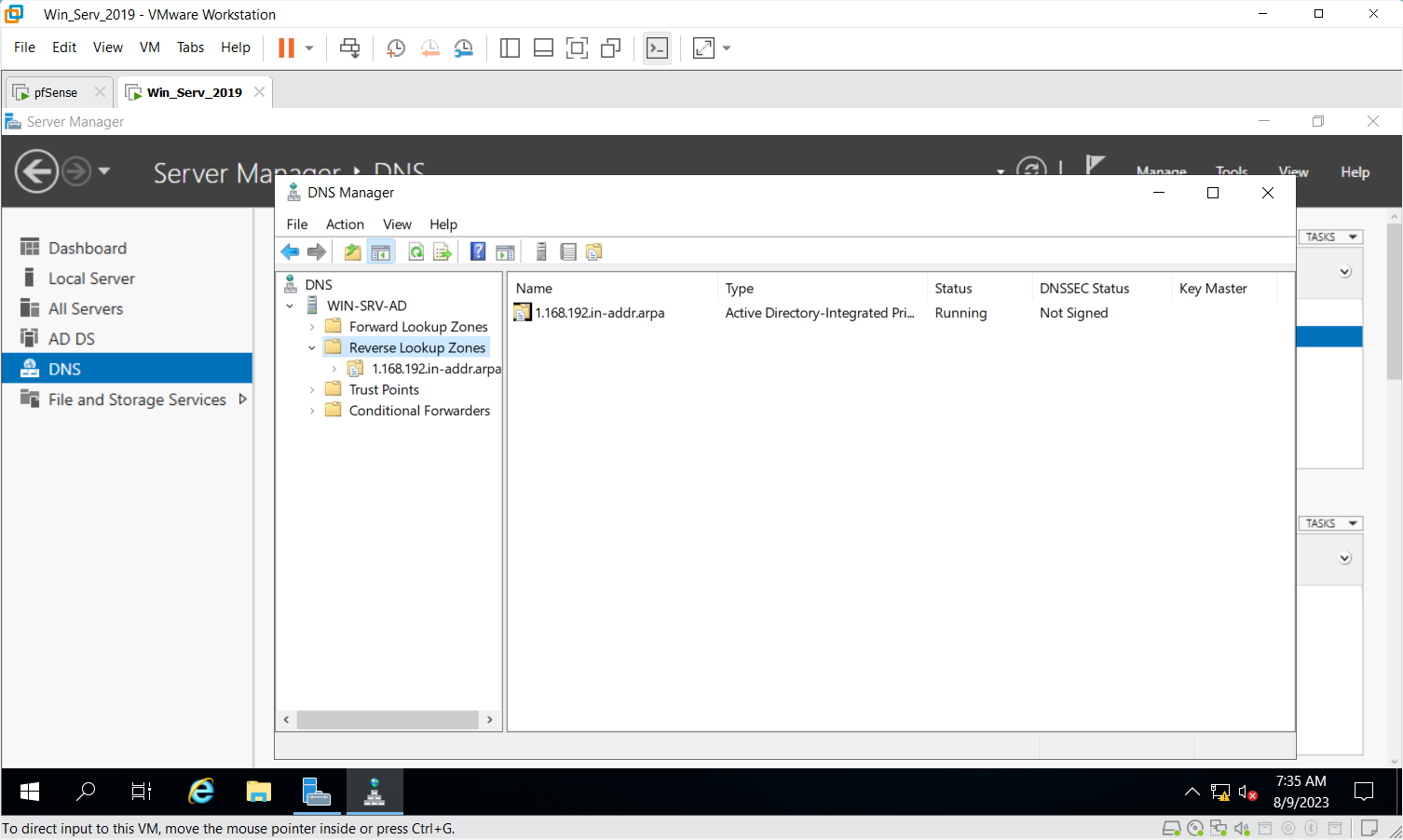Click the Export List toolbar icon

[x=443, y=252]
